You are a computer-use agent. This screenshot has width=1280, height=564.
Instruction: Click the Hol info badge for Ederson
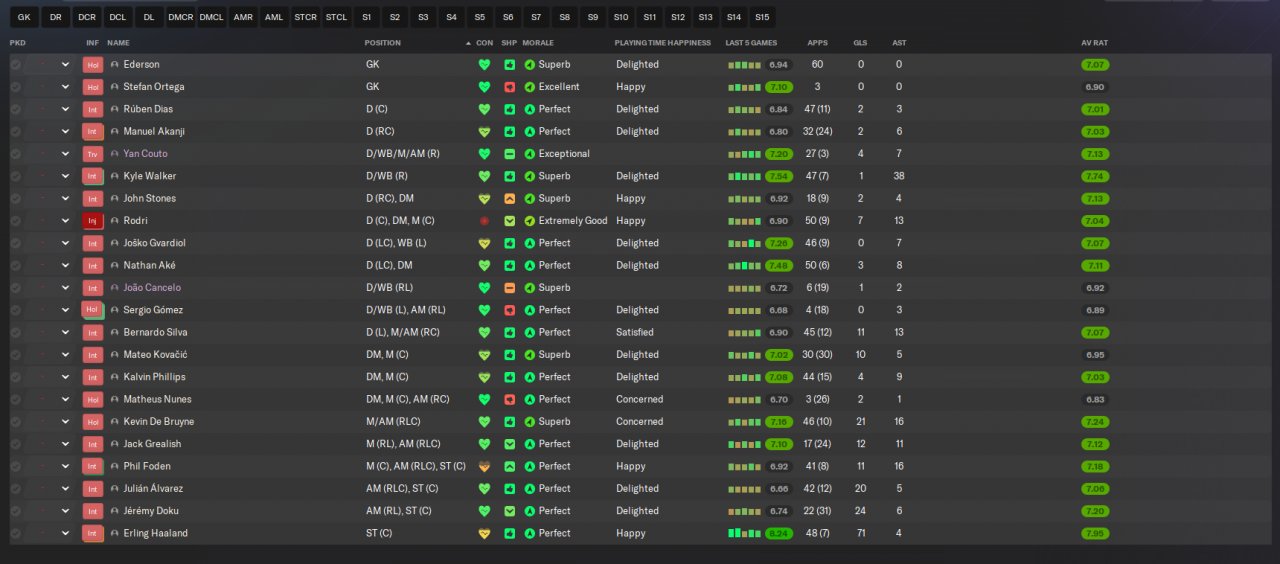click(93, 64)
